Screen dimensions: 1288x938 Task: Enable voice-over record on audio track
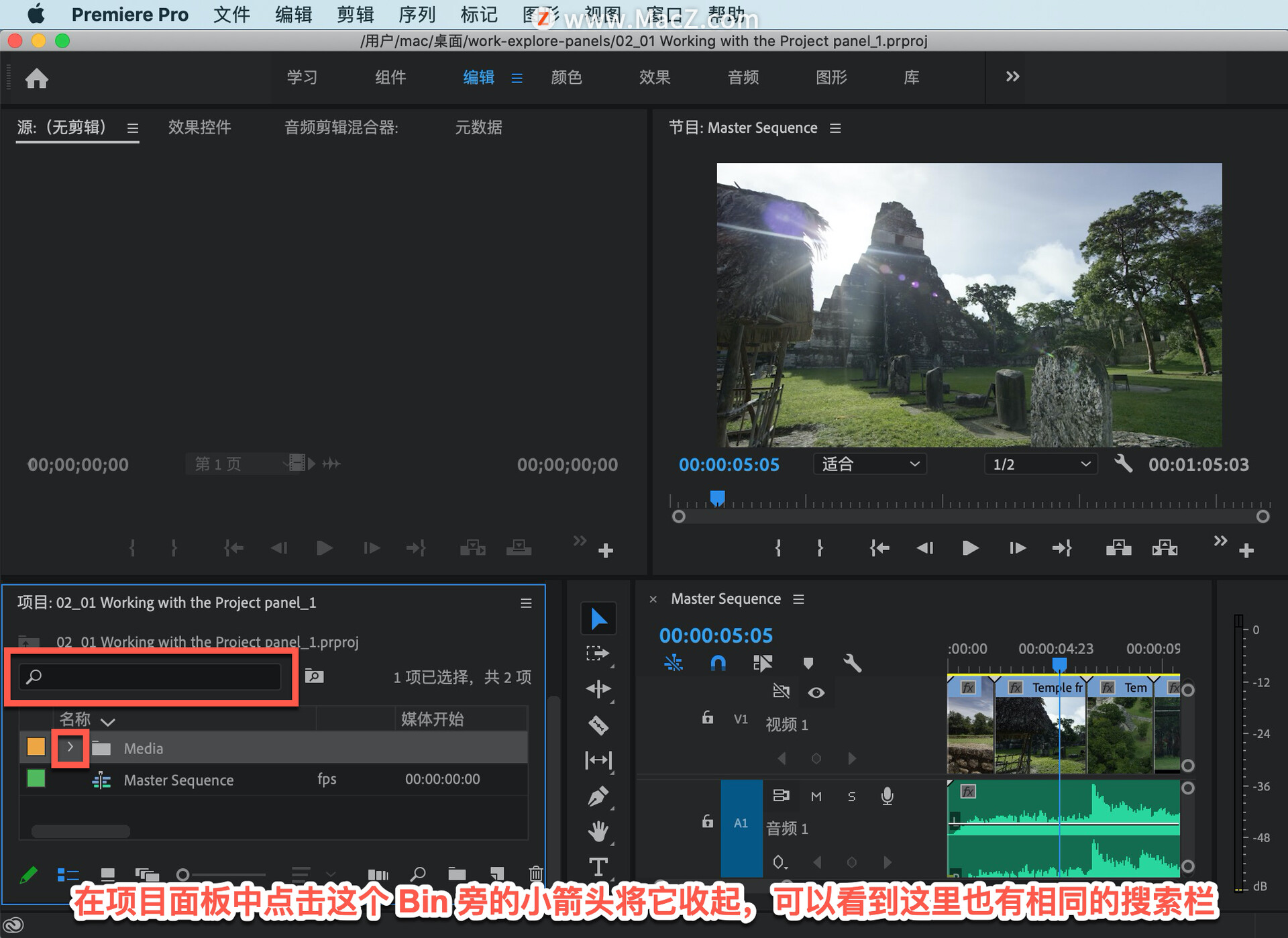click(887, 796)
